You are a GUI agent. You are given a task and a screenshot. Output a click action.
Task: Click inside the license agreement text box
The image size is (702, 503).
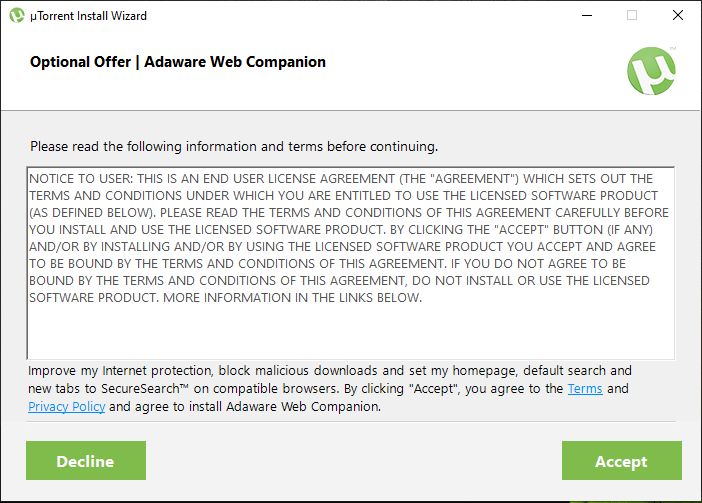pyautogui.click(x=351, y=263)
